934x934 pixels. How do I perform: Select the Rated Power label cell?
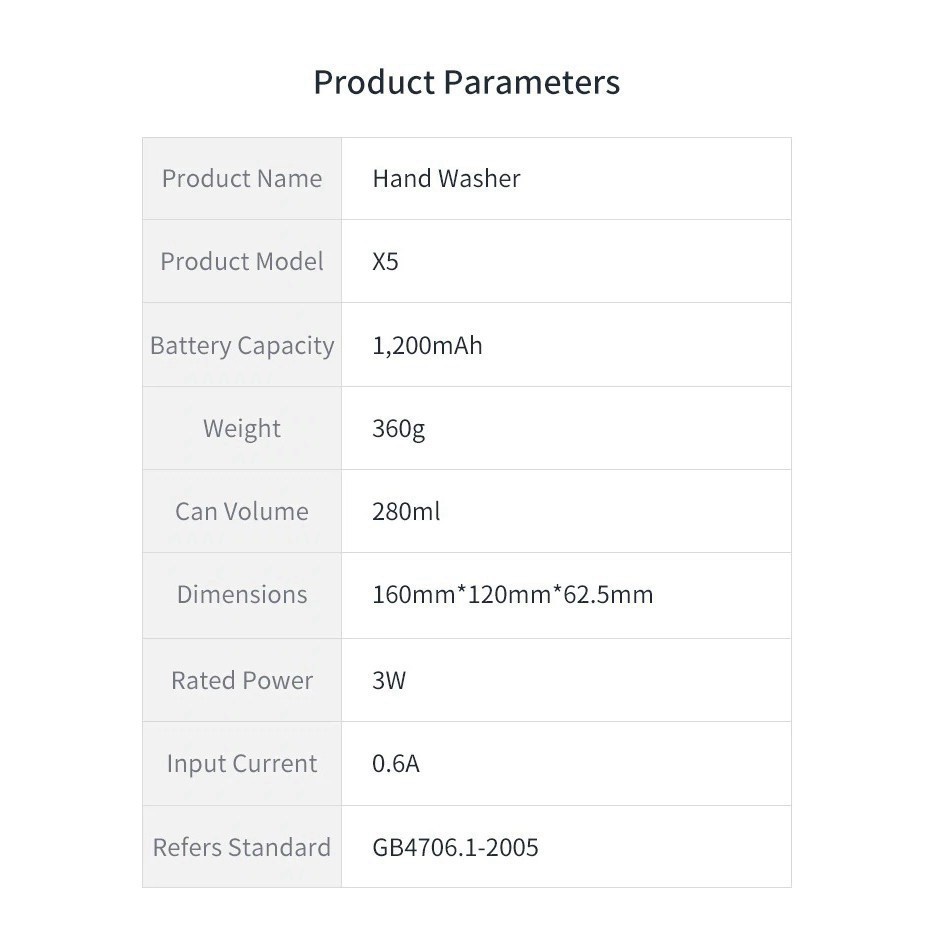242,681
